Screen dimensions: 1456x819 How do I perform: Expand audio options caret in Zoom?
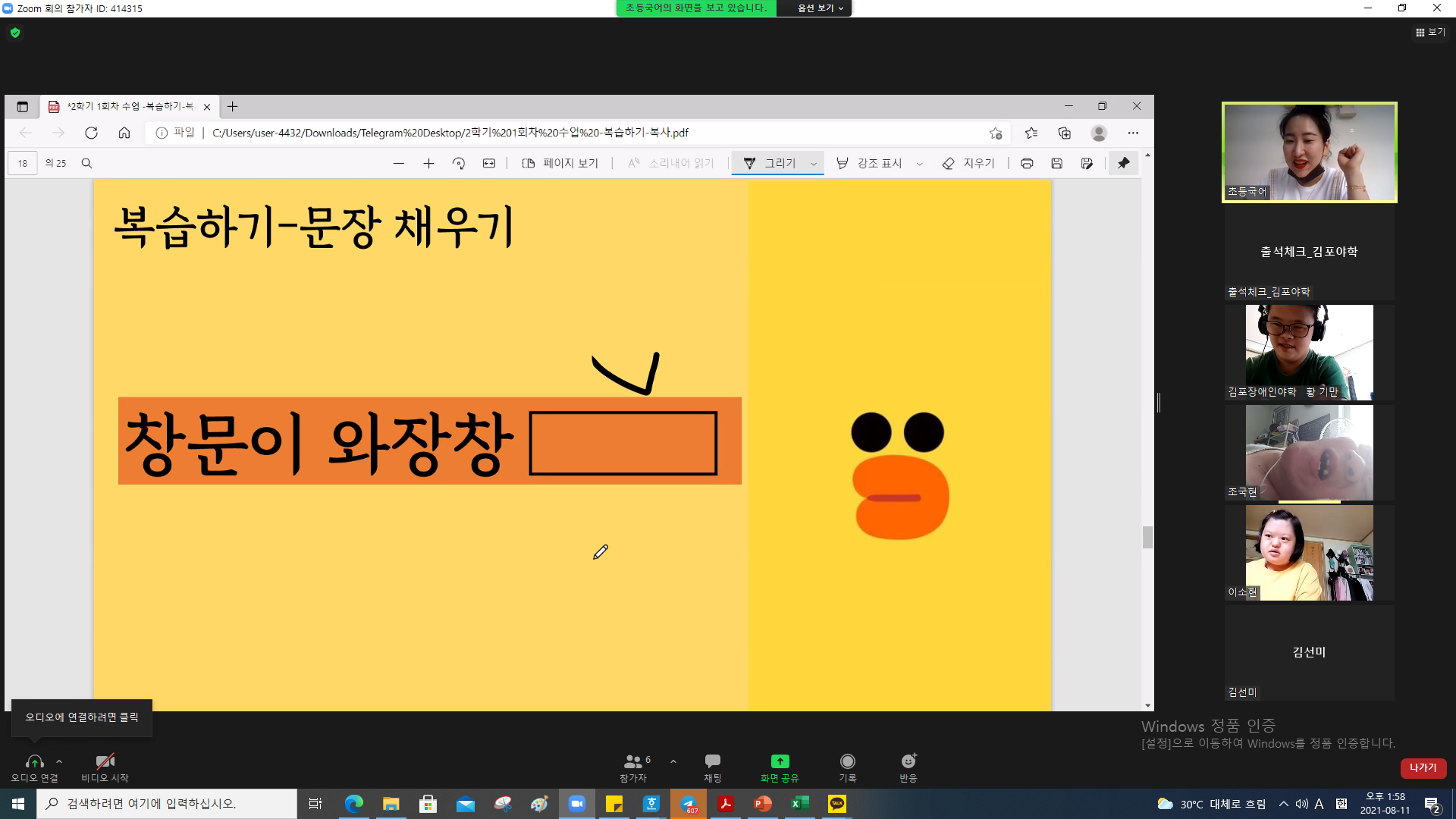[59, 761]
